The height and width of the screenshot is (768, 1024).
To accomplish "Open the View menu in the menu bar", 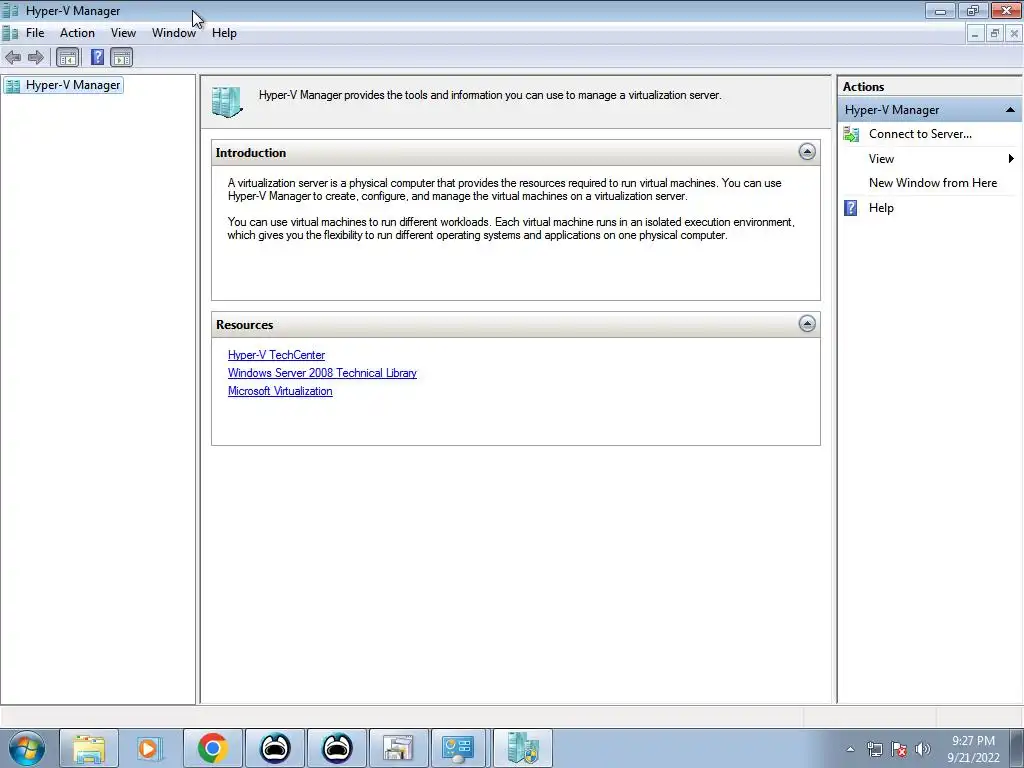I will point(123,33).
